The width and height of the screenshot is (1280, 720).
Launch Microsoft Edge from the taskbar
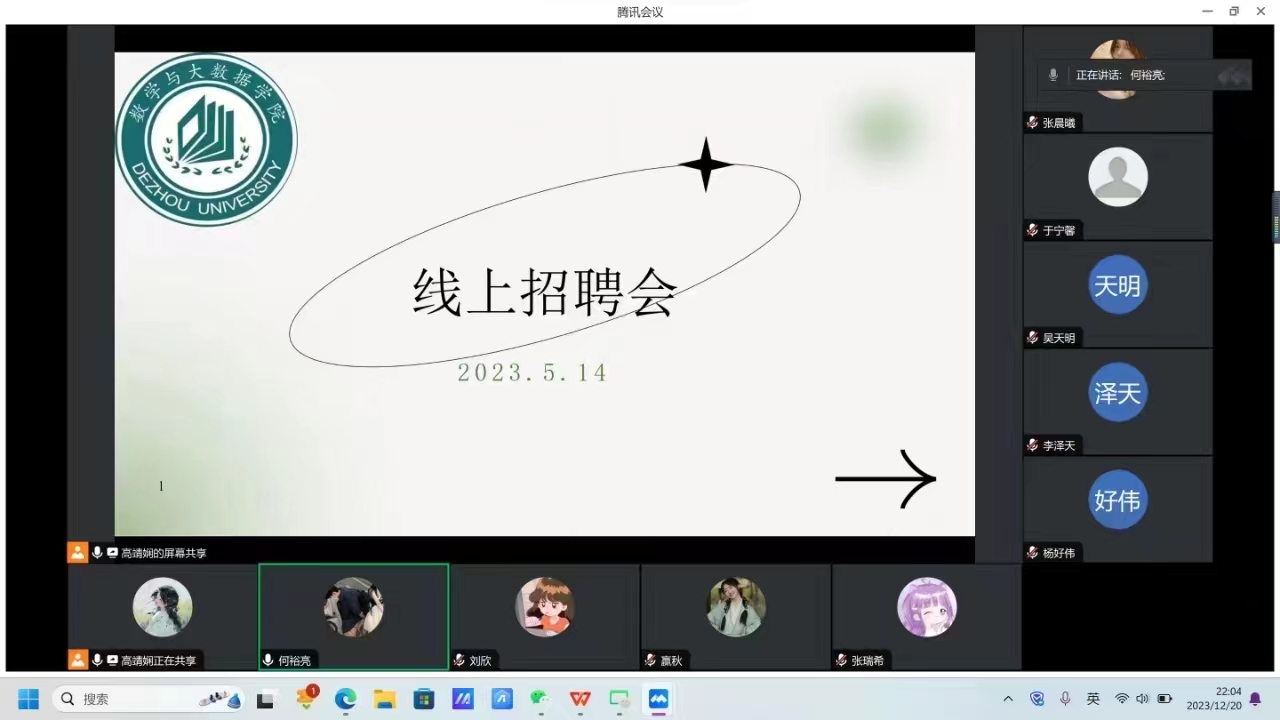point(345,699)
